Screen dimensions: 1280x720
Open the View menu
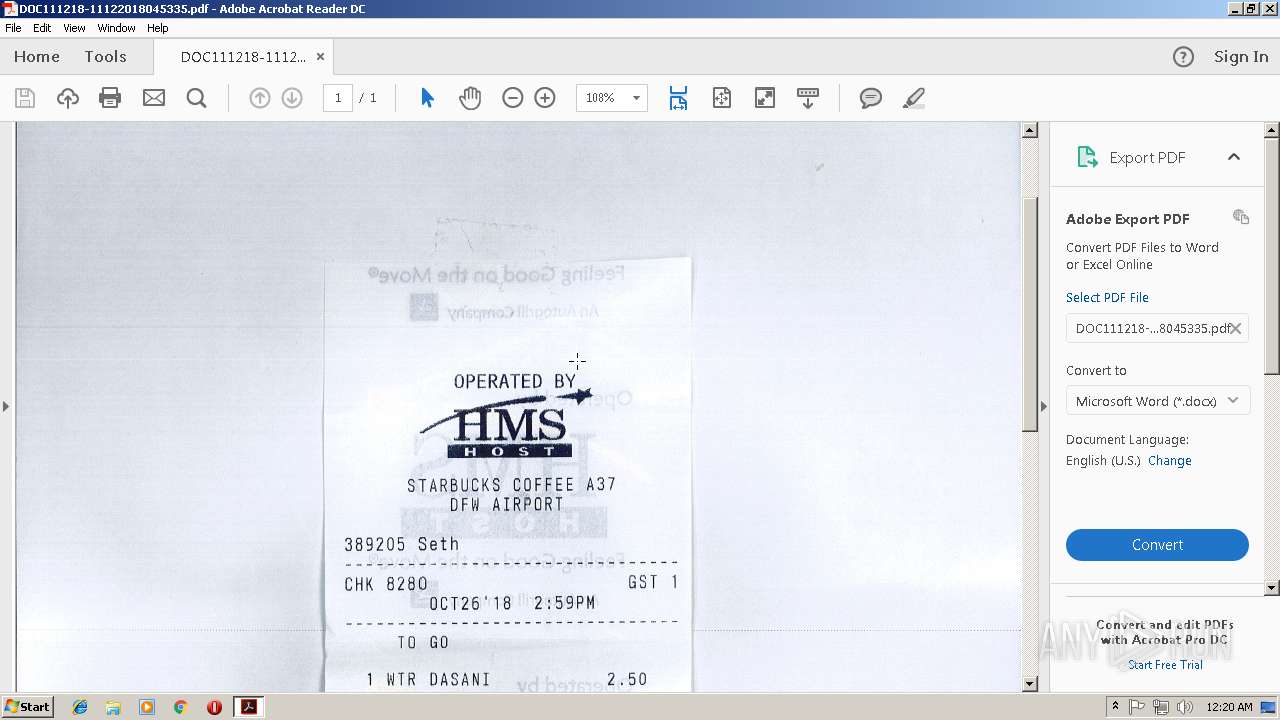[75, 28]
